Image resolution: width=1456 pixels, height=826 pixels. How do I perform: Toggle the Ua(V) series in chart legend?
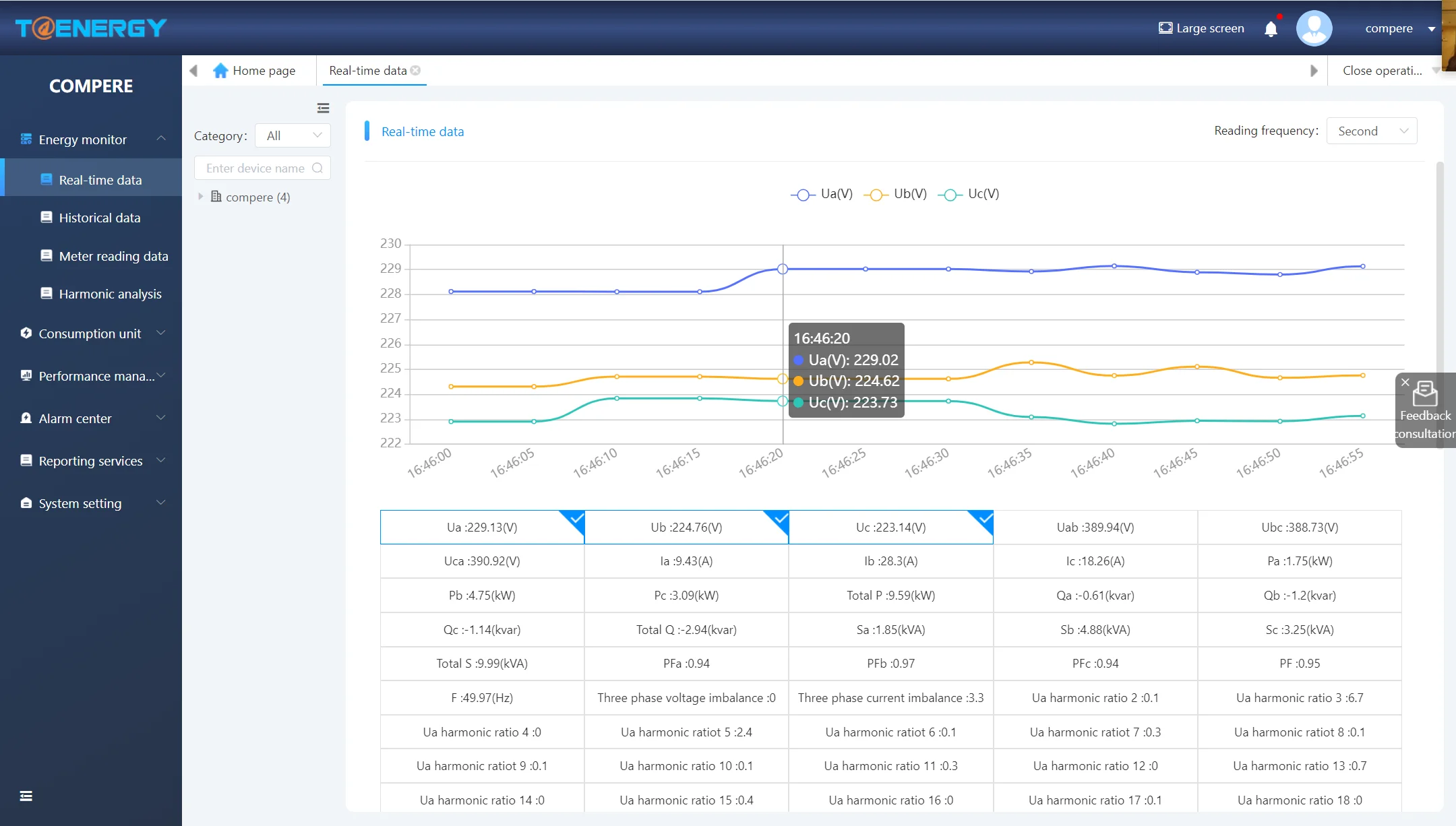pos(821,194)
